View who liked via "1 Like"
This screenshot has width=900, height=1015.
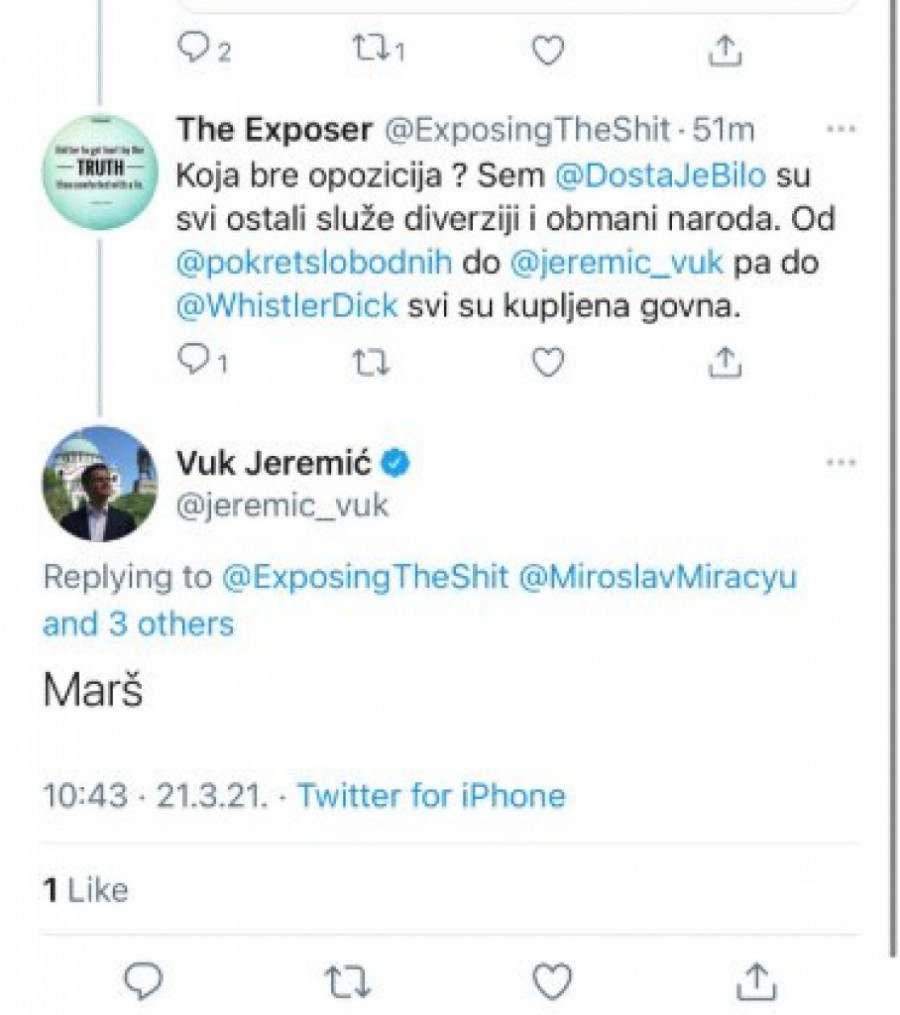click(x=86, y=890)
